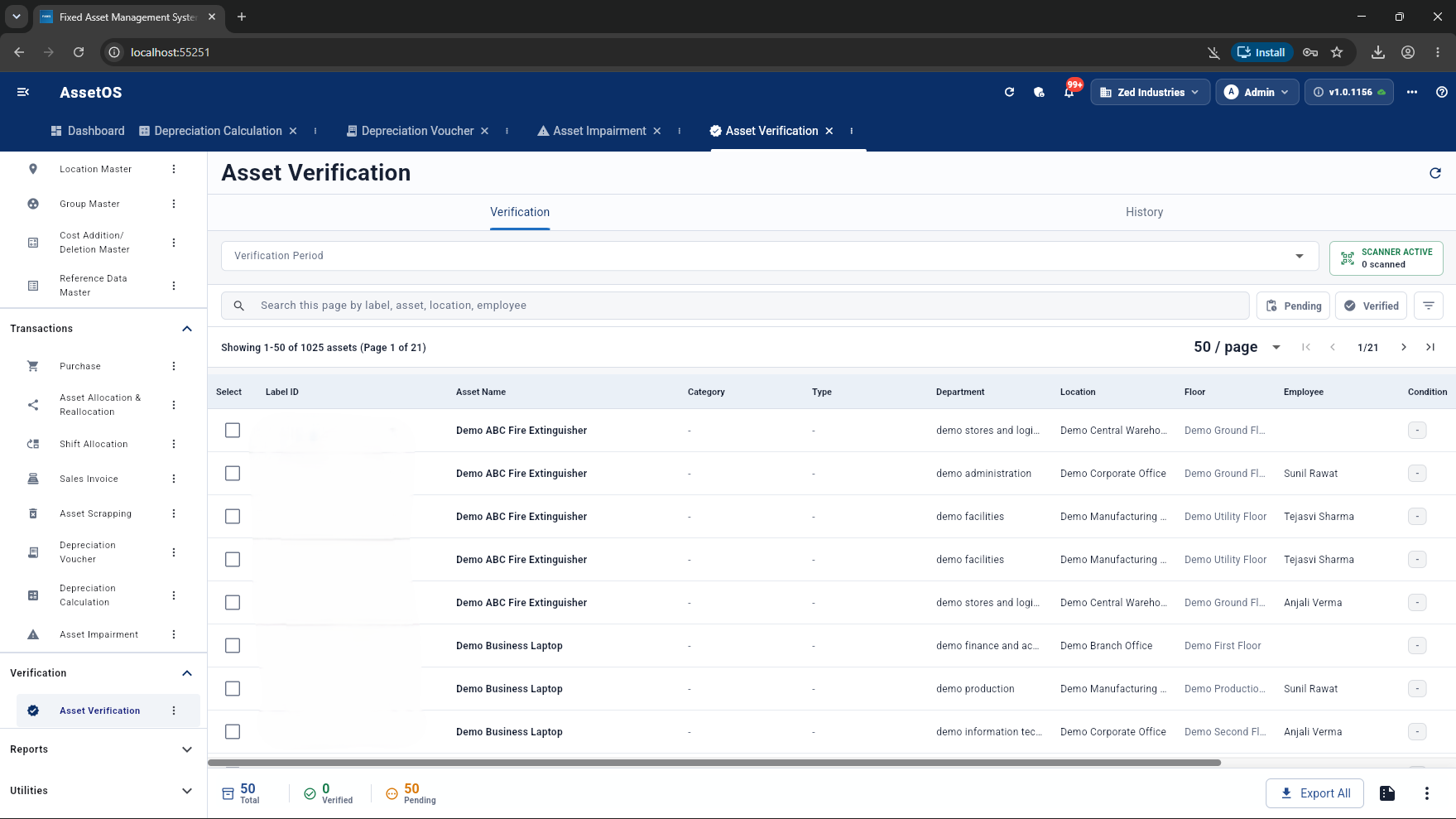Click the Shift Allocation sidebar icon

pyautogui.click(x=33, y=444)
